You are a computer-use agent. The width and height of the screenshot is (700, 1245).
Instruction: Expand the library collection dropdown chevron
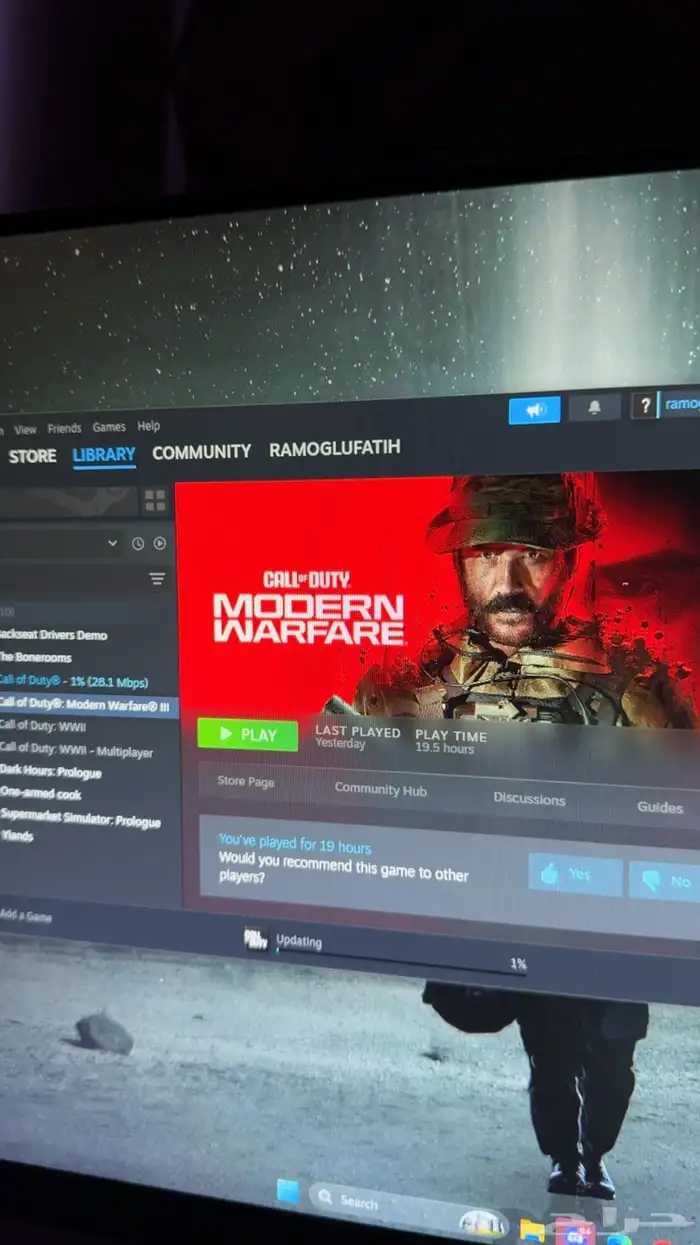pyautogui.click(x=112, y=543)
